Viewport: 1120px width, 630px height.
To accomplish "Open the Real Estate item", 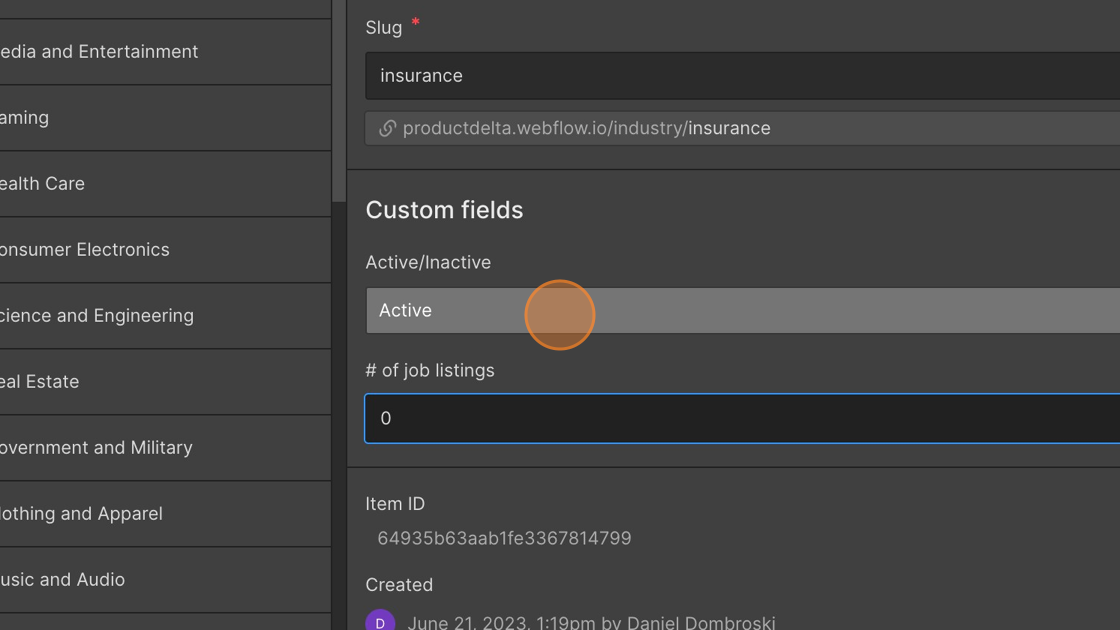I will click(x=165, y=381).
